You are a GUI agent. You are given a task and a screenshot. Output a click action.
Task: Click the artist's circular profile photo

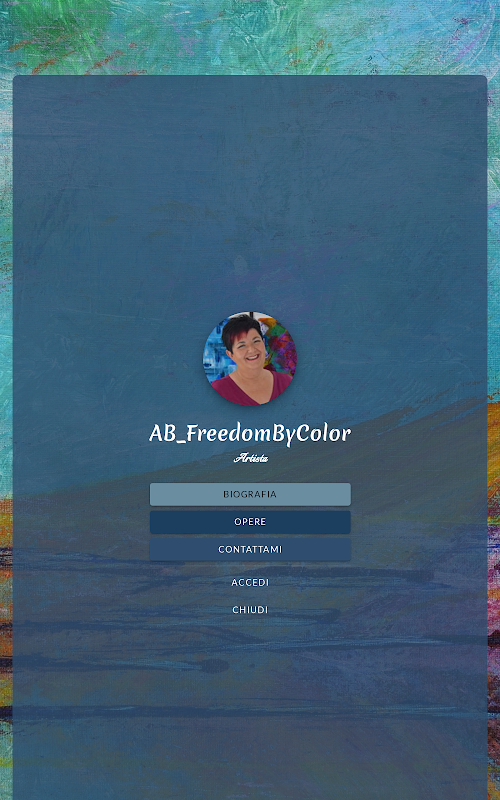pyautogui.click(x=250, y=359)
